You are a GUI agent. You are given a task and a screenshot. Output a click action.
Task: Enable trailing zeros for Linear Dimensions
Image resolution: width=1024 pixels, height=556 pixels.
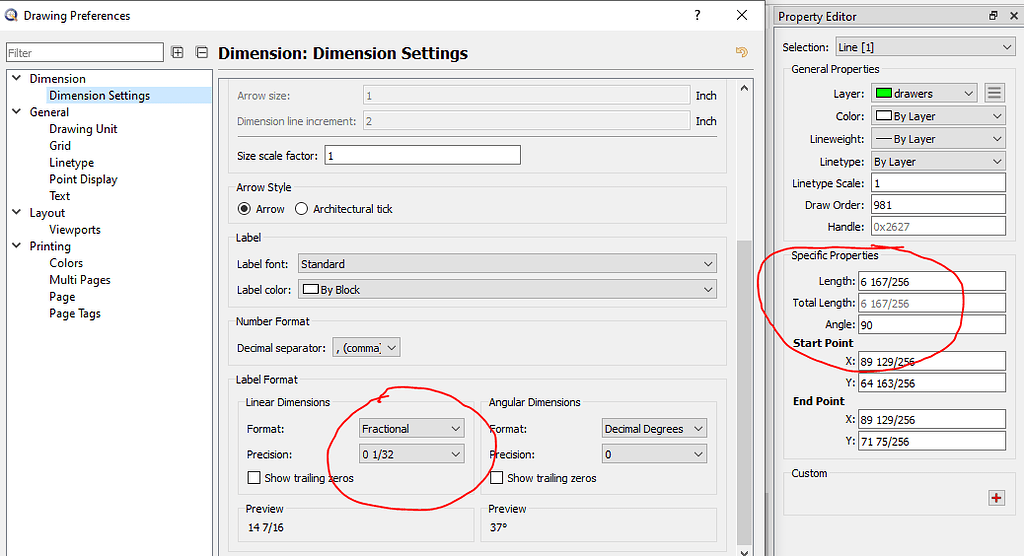(x=254, y=478)
